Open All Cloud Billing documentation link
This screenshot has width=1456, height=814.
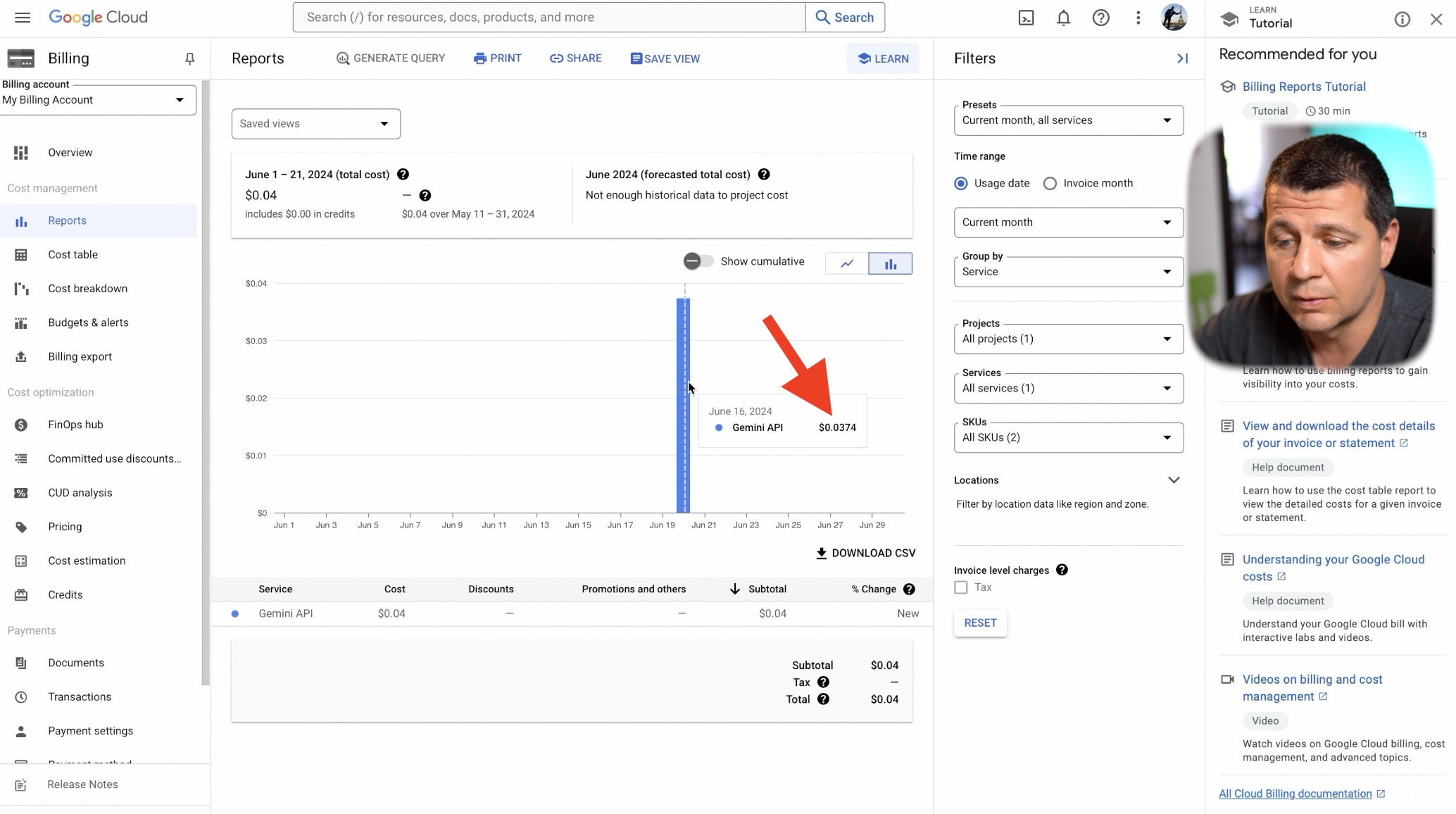pyautogui.click(x=1302, y=794)
